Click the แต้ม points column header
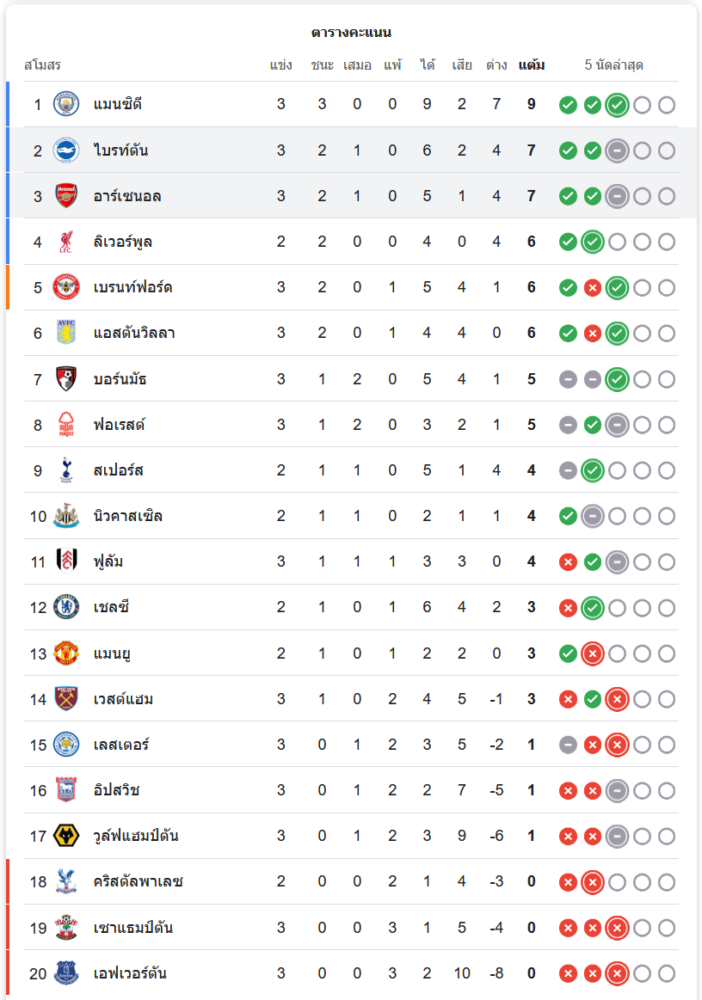Viewport: 702px width, 1000px height. [532, 66]
